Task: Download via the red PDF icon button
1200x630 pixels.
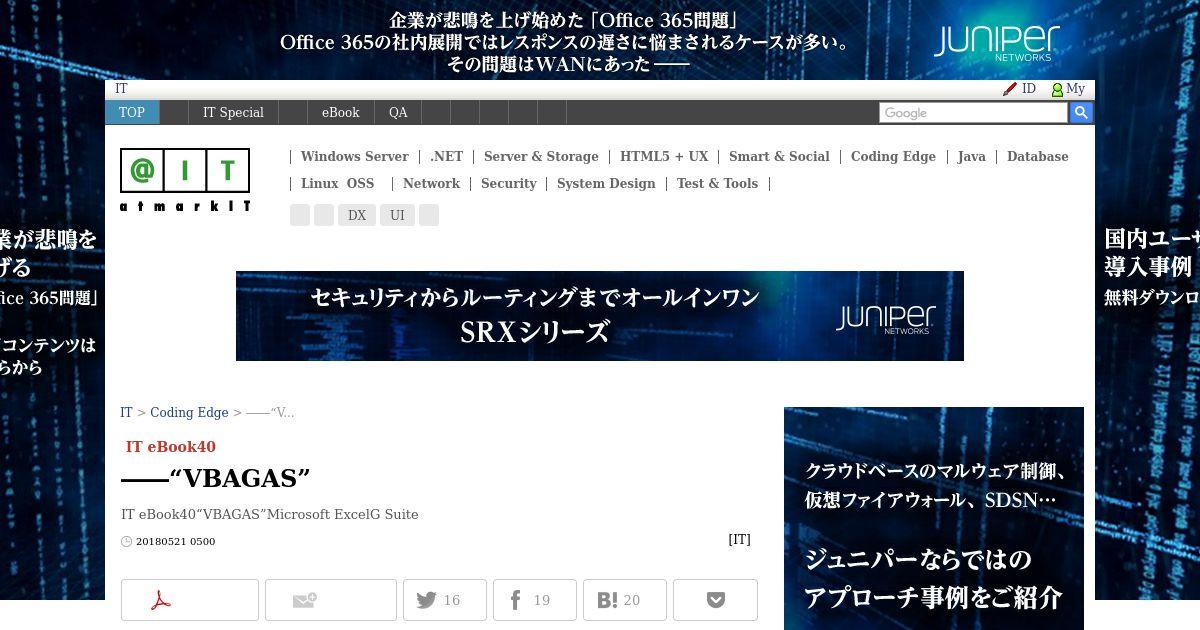Action: click(190, 600)
